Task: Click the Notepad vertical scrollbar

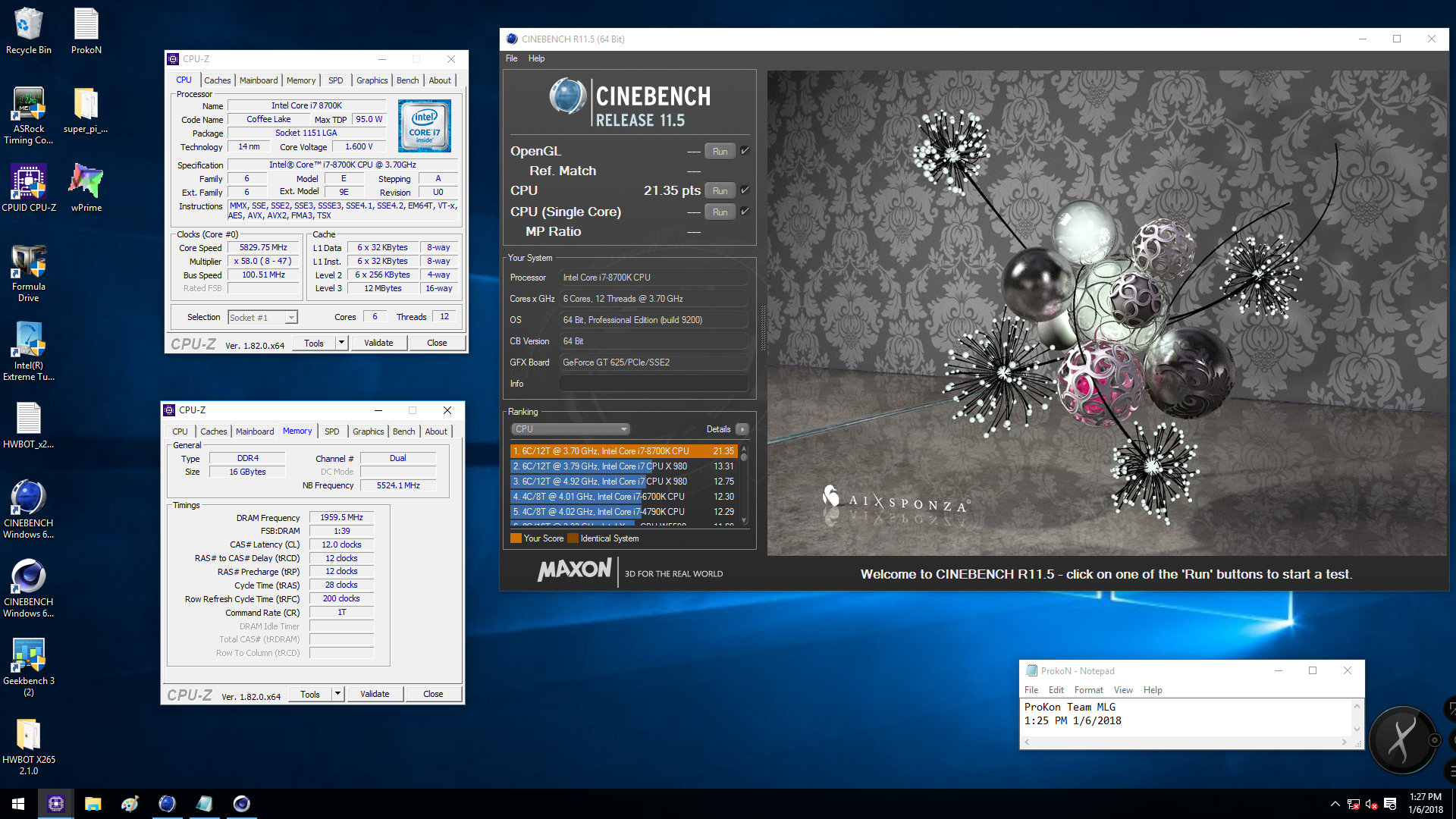Action: (1357, 717)
